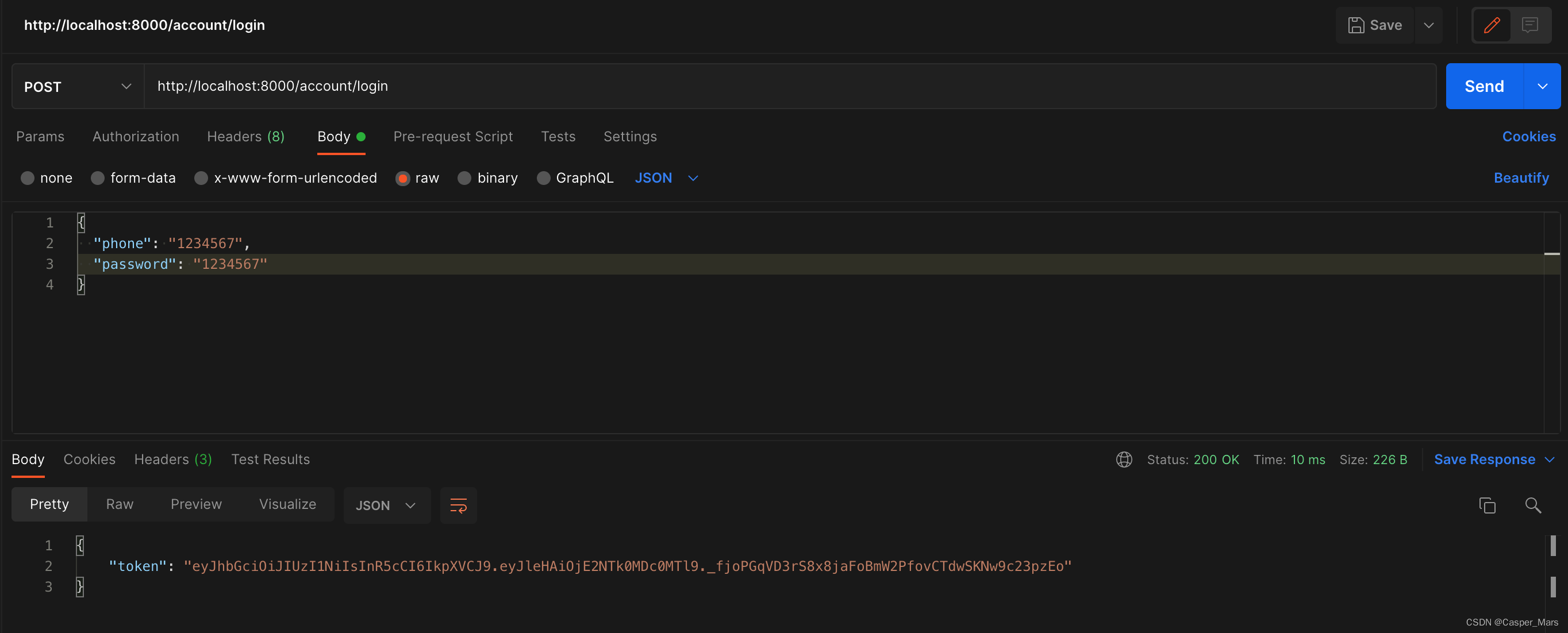The image size is (1568, 633).
Task: Open the Pre-request Script tab
Action: (453, 137)
